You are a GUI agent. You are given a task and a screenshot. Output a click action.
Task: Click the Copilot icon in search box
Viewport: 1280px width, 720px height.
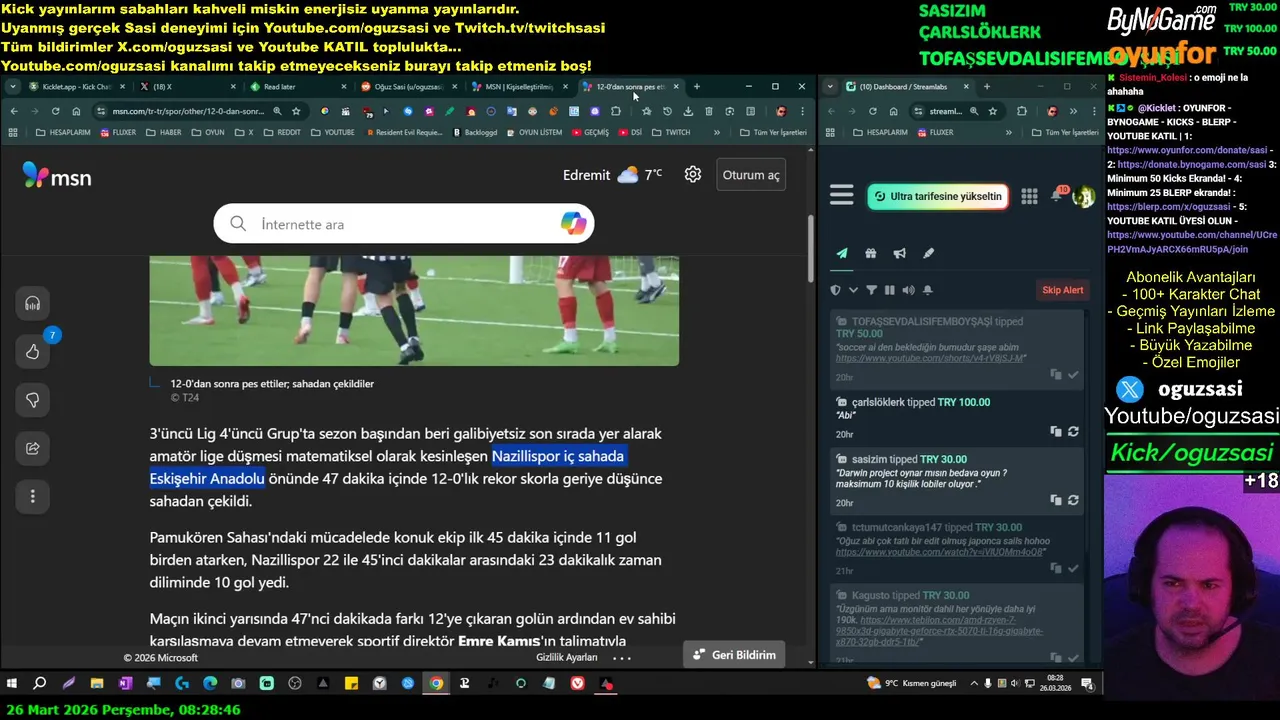click(x=573, y=224)
